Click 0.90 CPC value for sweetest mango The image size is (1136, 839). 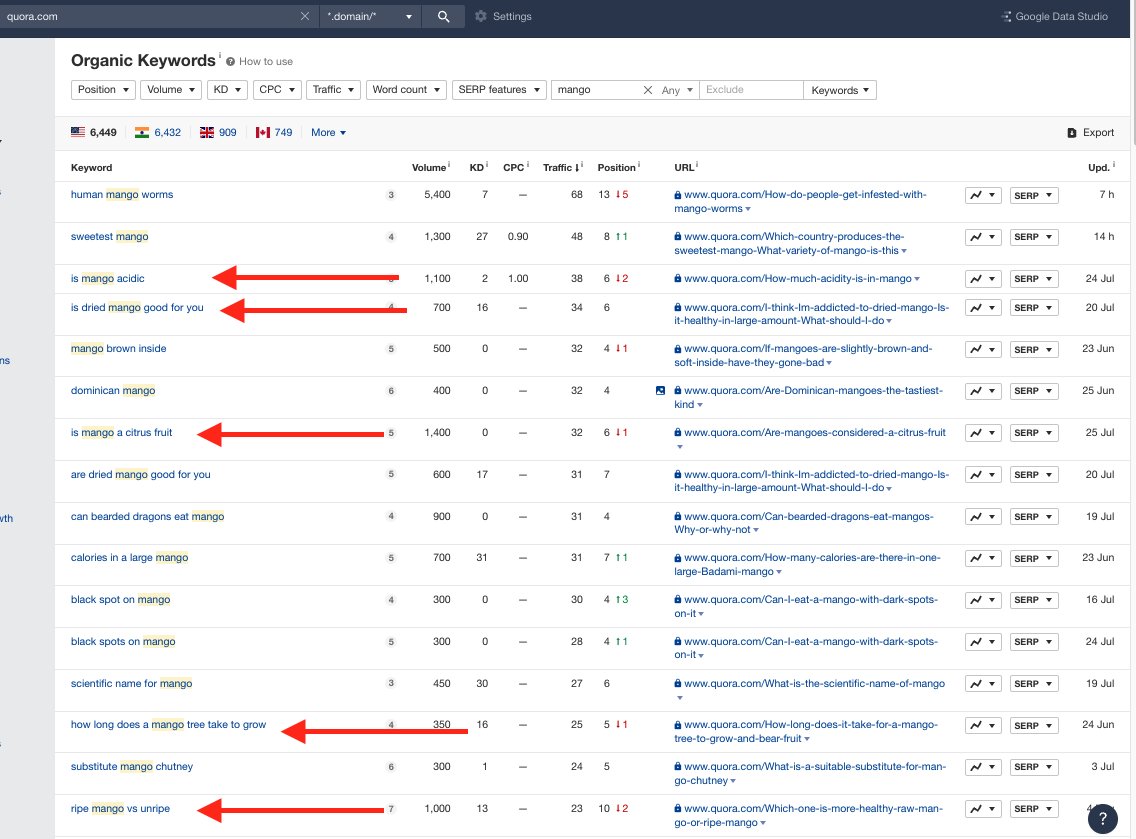[x=518, y=236]
